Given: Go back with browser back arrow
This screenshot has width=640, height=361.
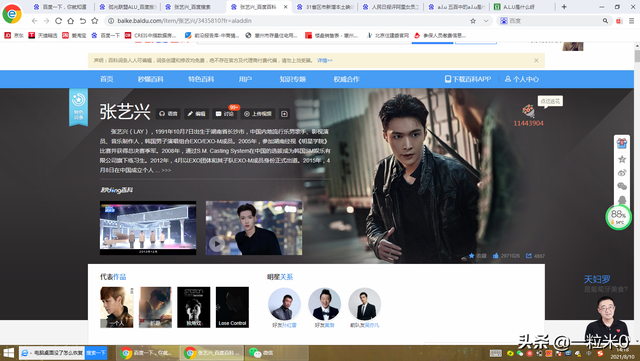Looking at the screenshot, I should (x=34, y=21).
